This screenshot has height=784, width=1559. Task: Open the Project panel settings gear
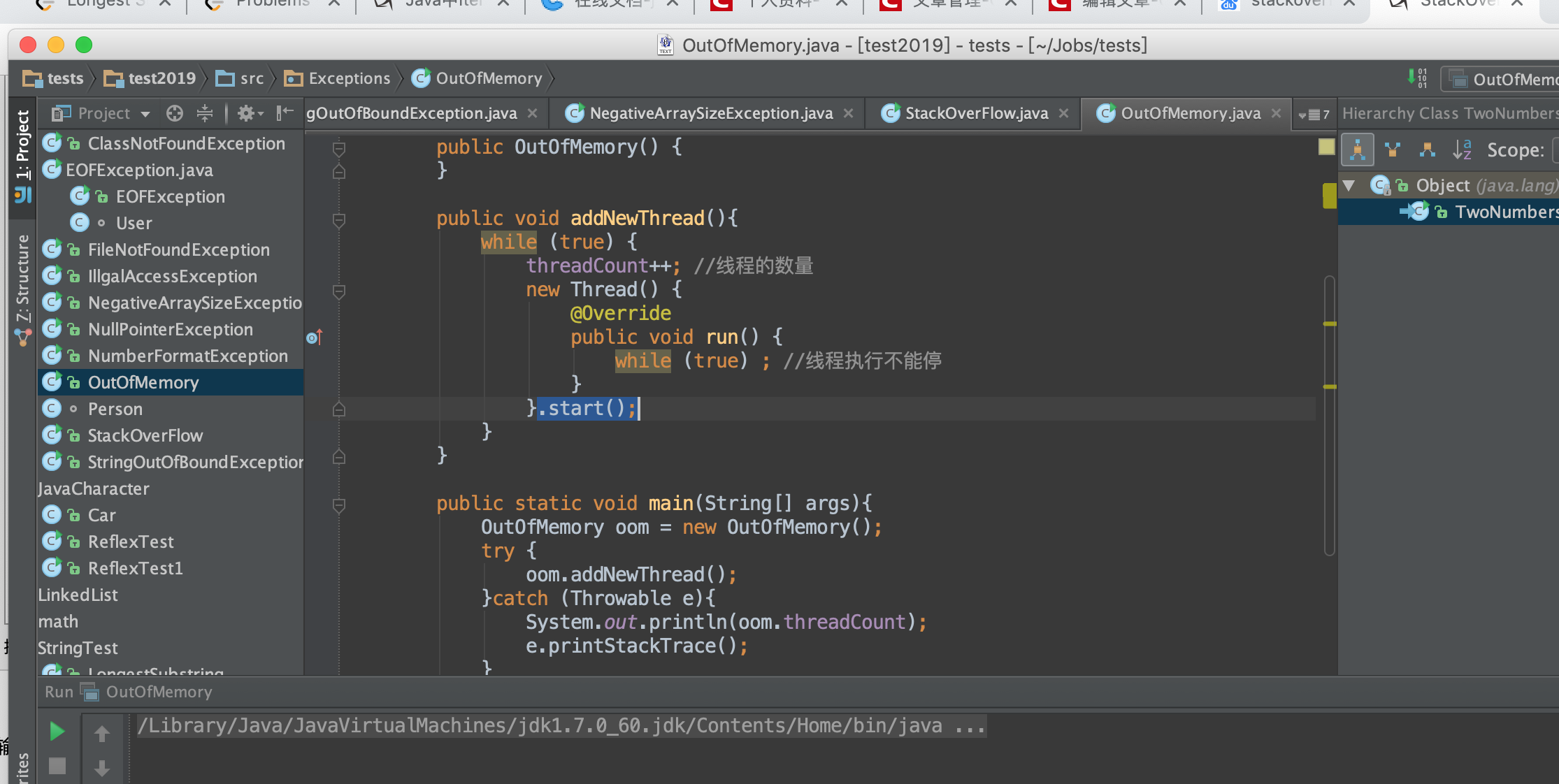coord(246,112)
